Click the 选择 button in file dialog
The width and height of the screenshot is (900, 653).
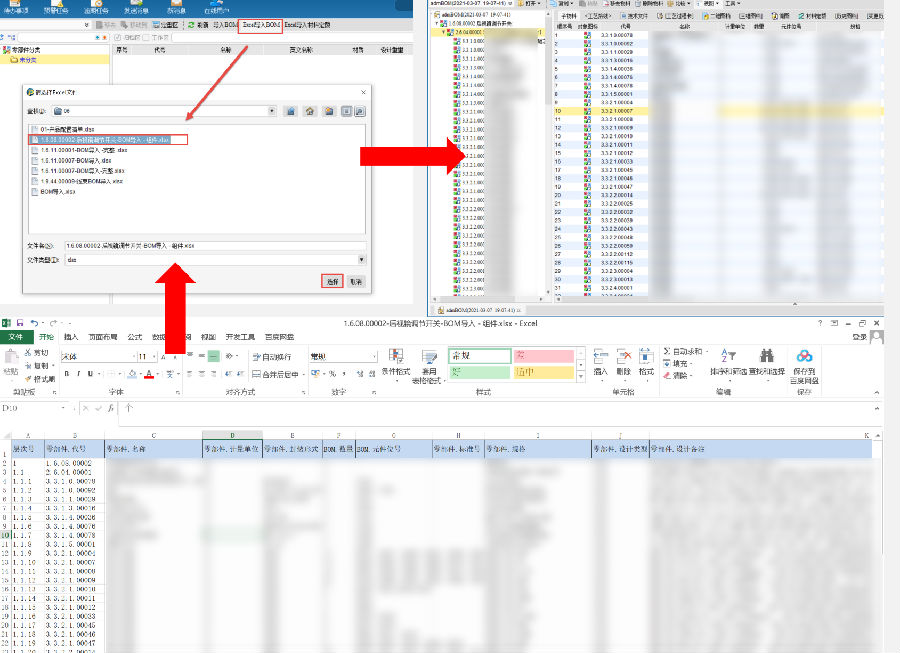point(332,282)
